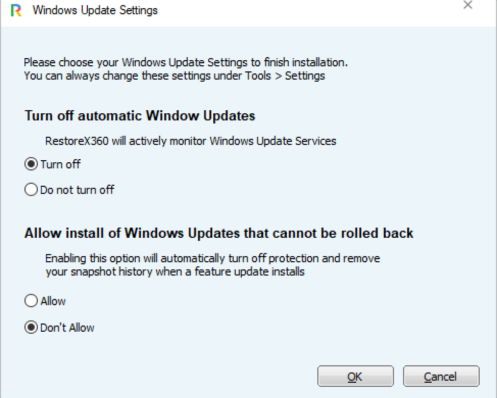The height and width of the screenshot is (398, 497).
Task: Select the Turn off radio circle
Action: pos(31,164)
